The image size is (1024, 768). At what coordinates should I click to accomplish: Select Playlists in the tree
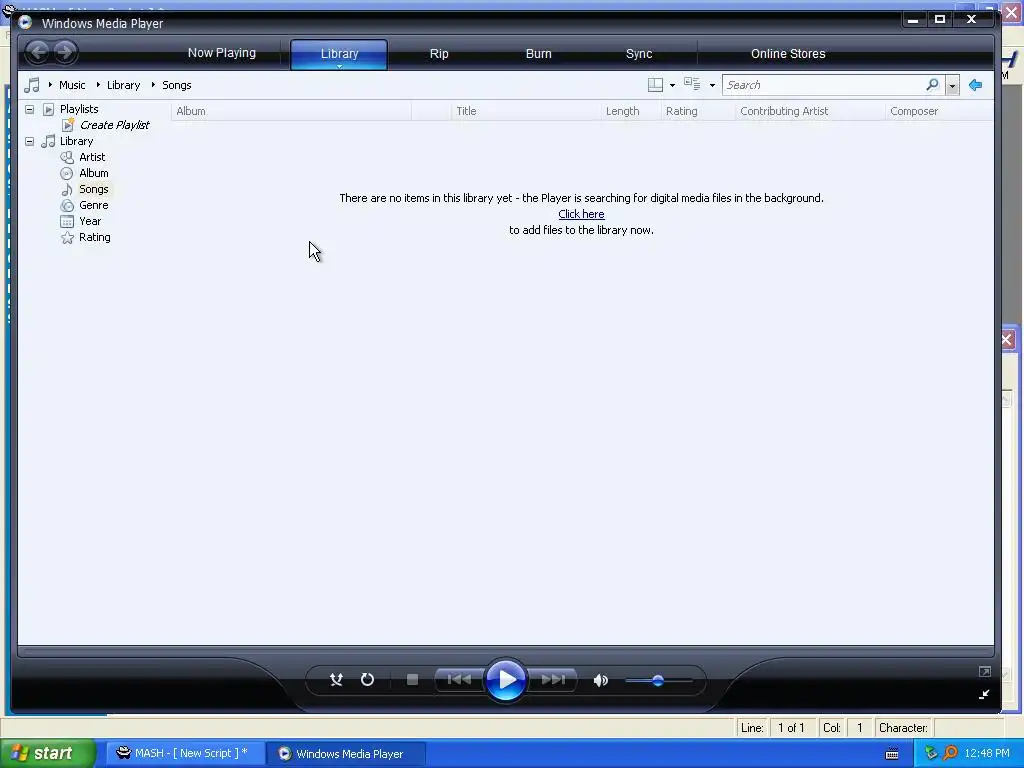coord(79,109)
